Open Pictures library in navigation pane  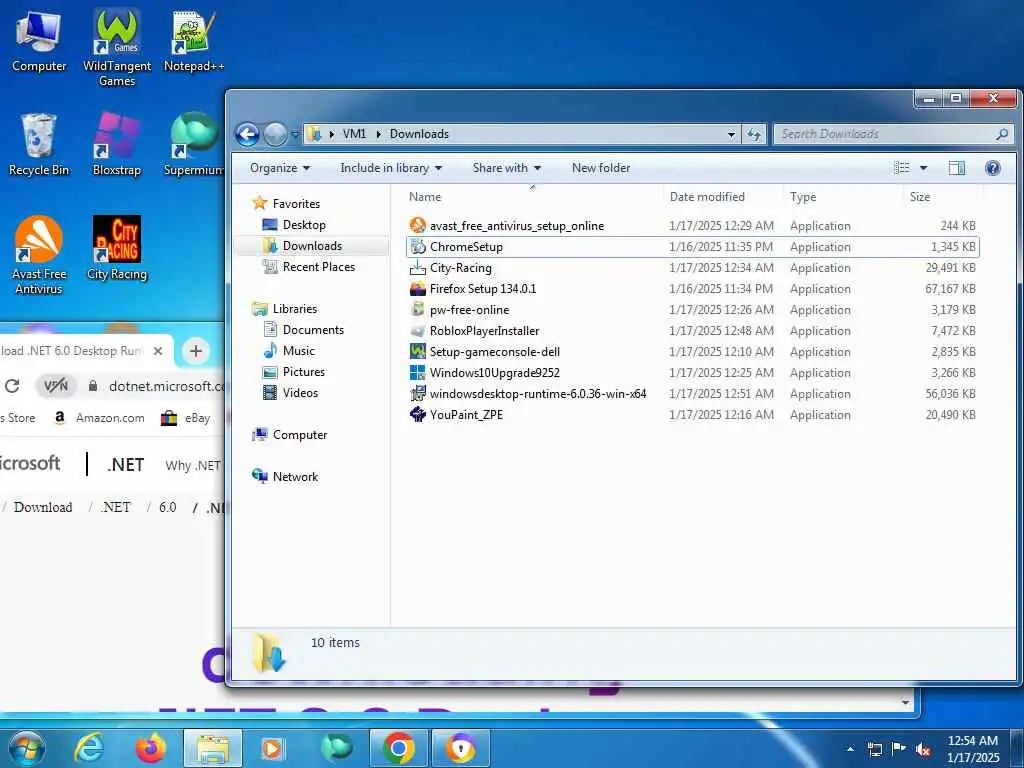[304, 372]
